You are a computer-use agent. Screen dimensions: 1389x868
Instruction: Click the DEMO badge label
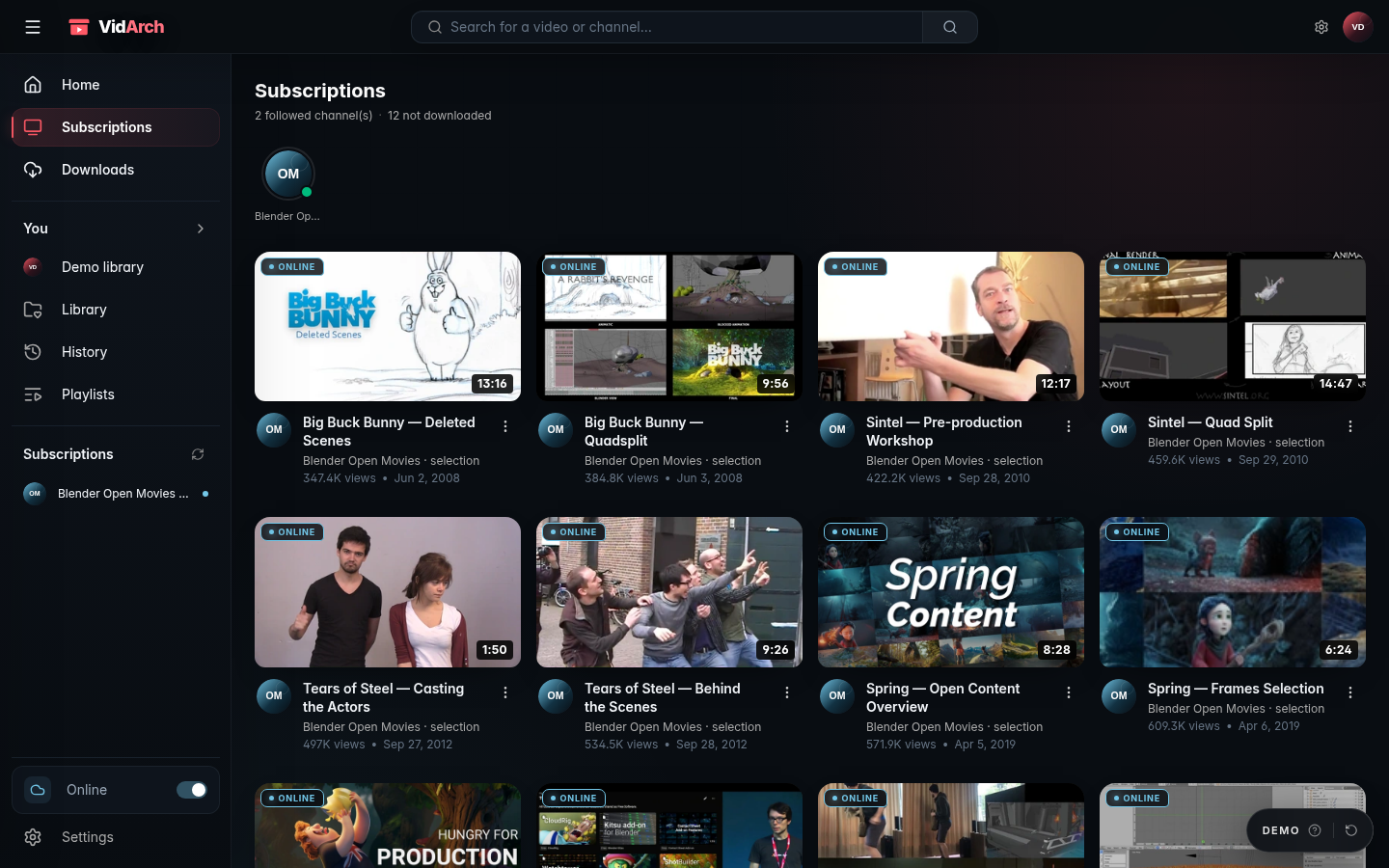point(1280,830)
